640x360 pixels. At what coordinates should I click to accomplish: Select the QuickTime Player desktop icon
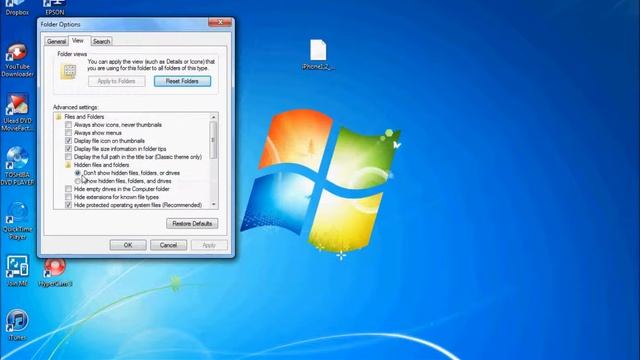(x=17, y=221)
